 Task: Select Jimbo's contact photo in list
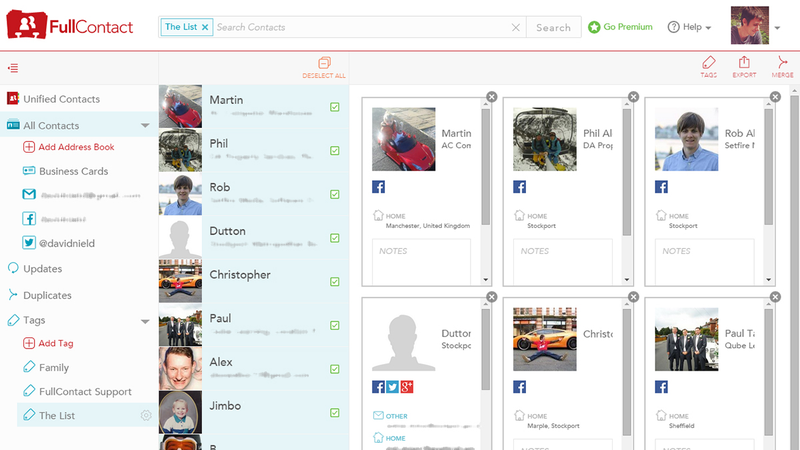click(180, 412)
